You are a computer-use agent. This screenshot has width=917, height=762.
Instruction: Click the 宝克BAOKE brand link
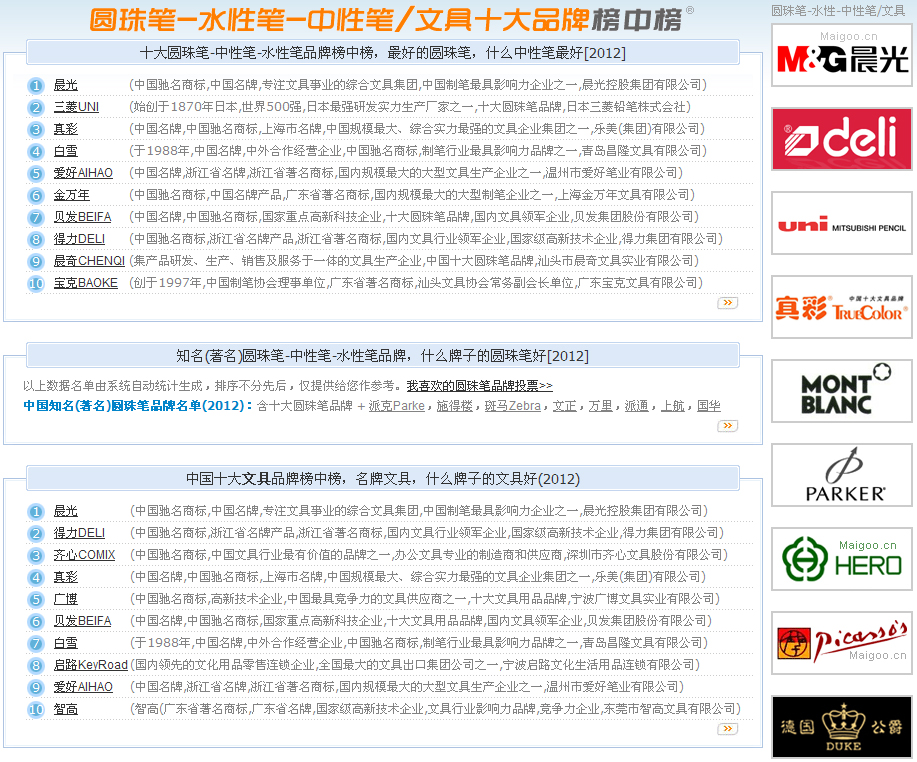pos(85,283)
